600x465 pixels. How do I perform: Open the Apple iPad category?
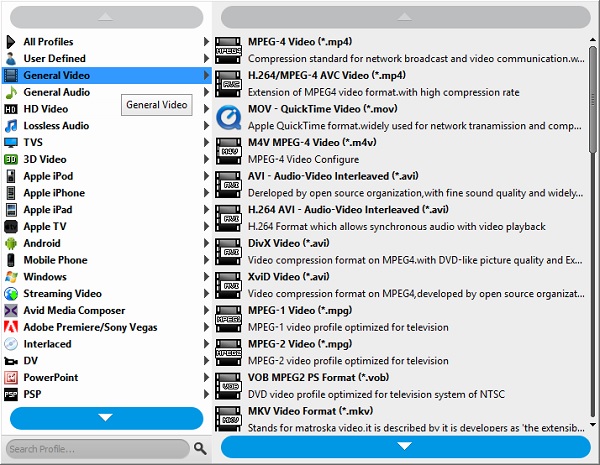pyautogui.click(x=107, y=210)
